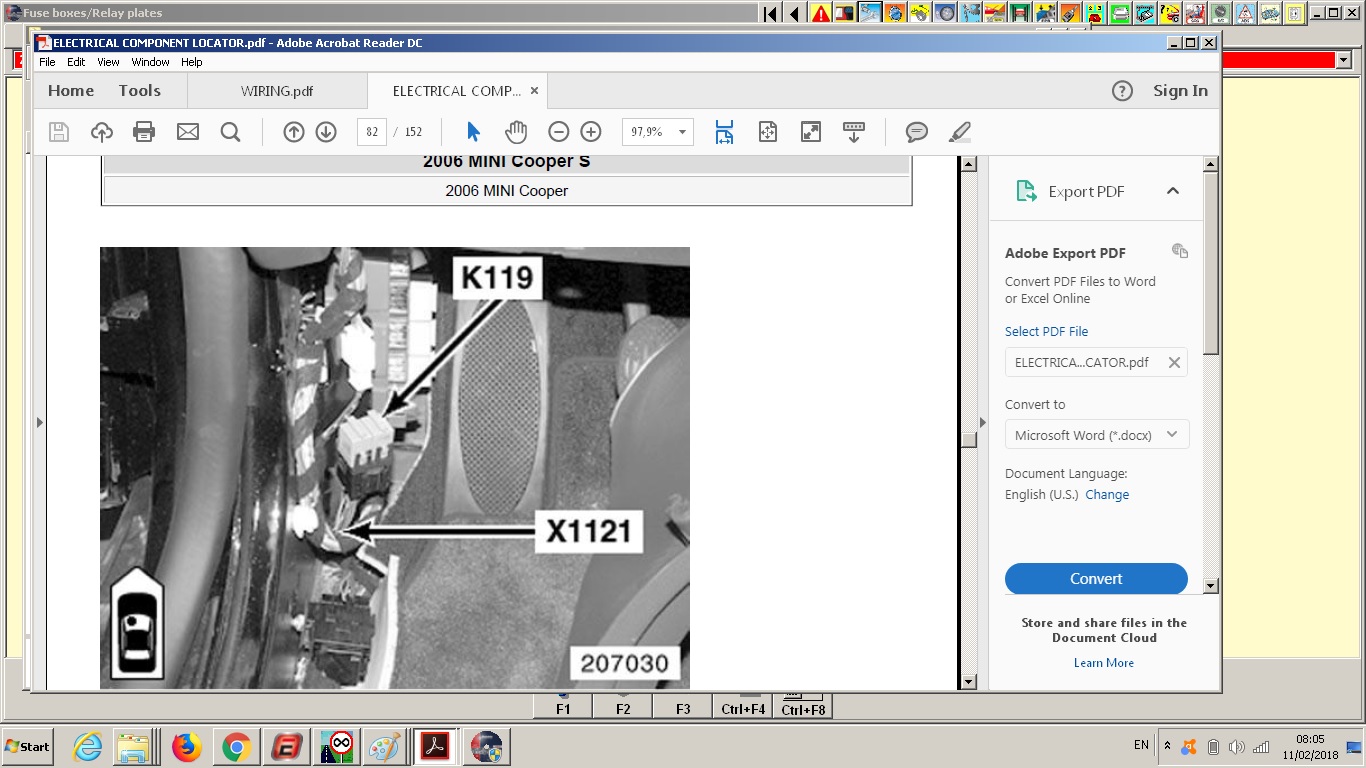The width and height of the screenshot is (1366, 768).
Task: Select the Hand pan tool
Action: [516, 132]
